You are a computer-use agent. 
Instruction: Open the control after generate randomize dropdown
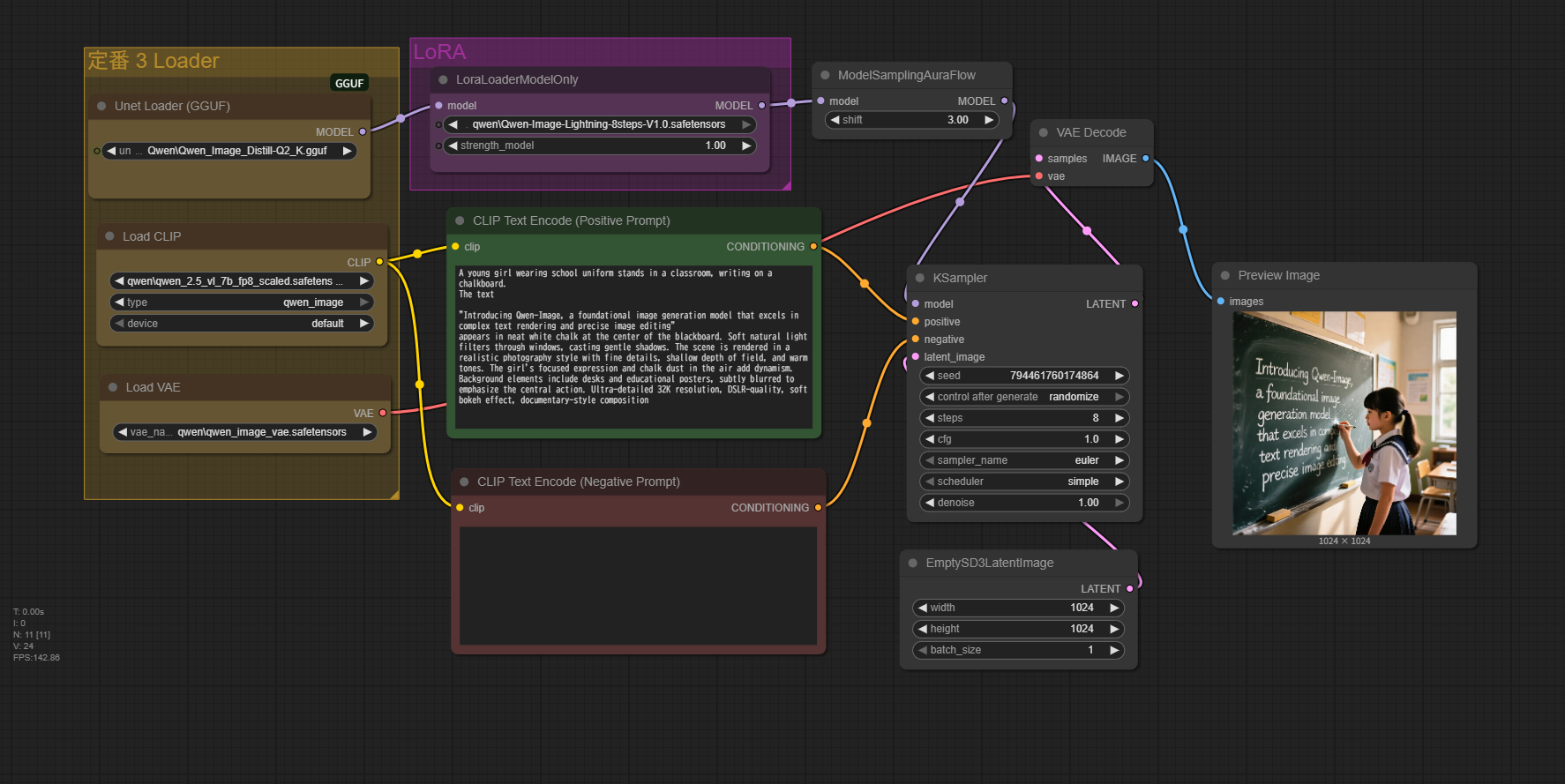pos(1024,397)
